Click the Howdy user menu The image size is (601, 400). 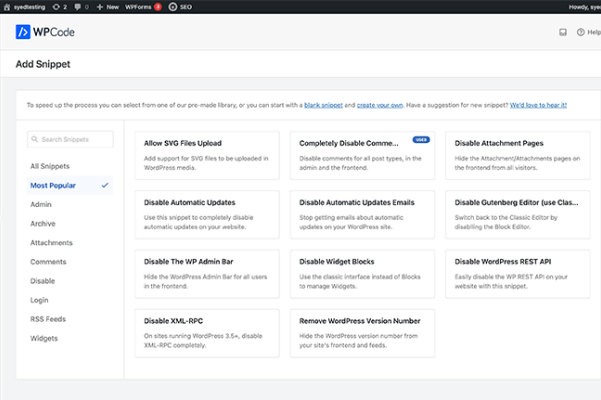point(585,7)
